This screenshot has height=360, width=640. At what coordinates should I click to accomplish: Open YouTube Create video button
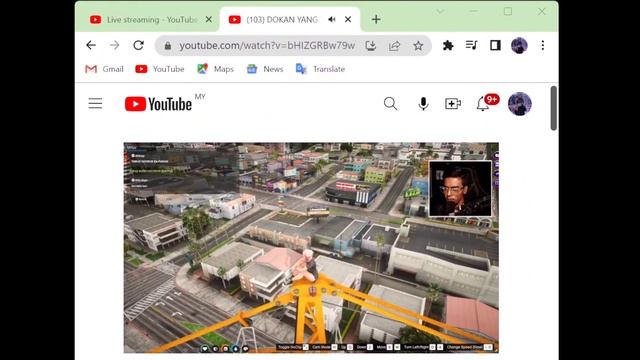(453, 104)
